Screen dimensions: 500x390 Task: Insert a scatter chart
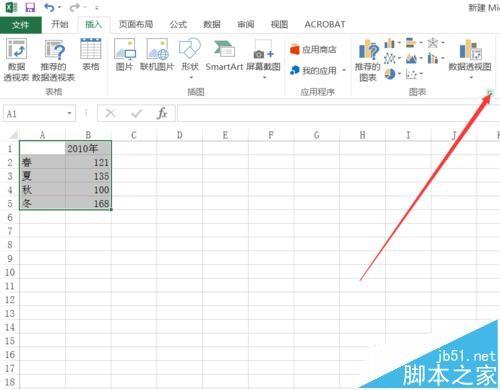coord(414,74)
